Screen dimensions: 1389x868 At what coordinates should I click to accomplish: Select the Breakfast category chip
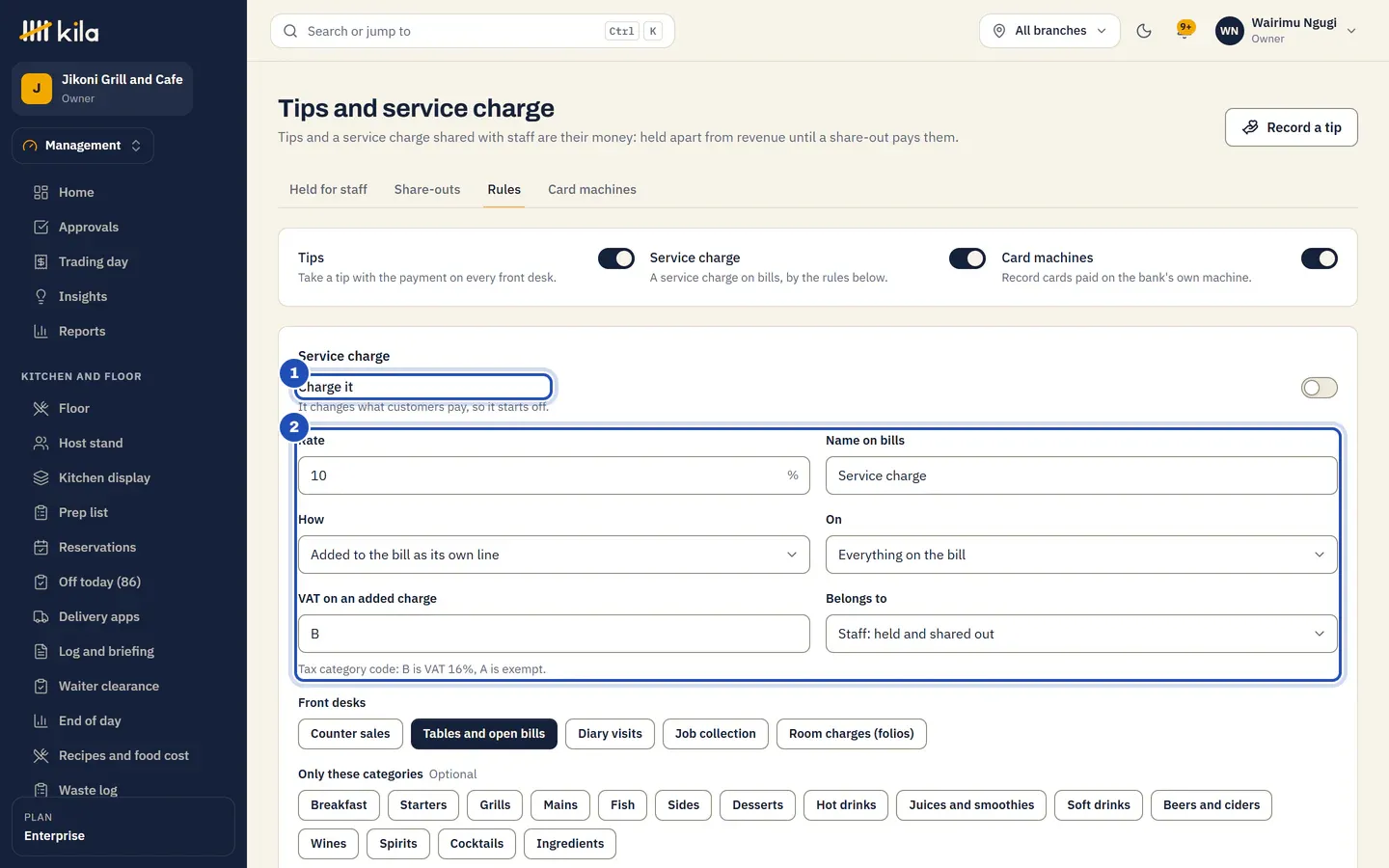click(x=339, y=805)
